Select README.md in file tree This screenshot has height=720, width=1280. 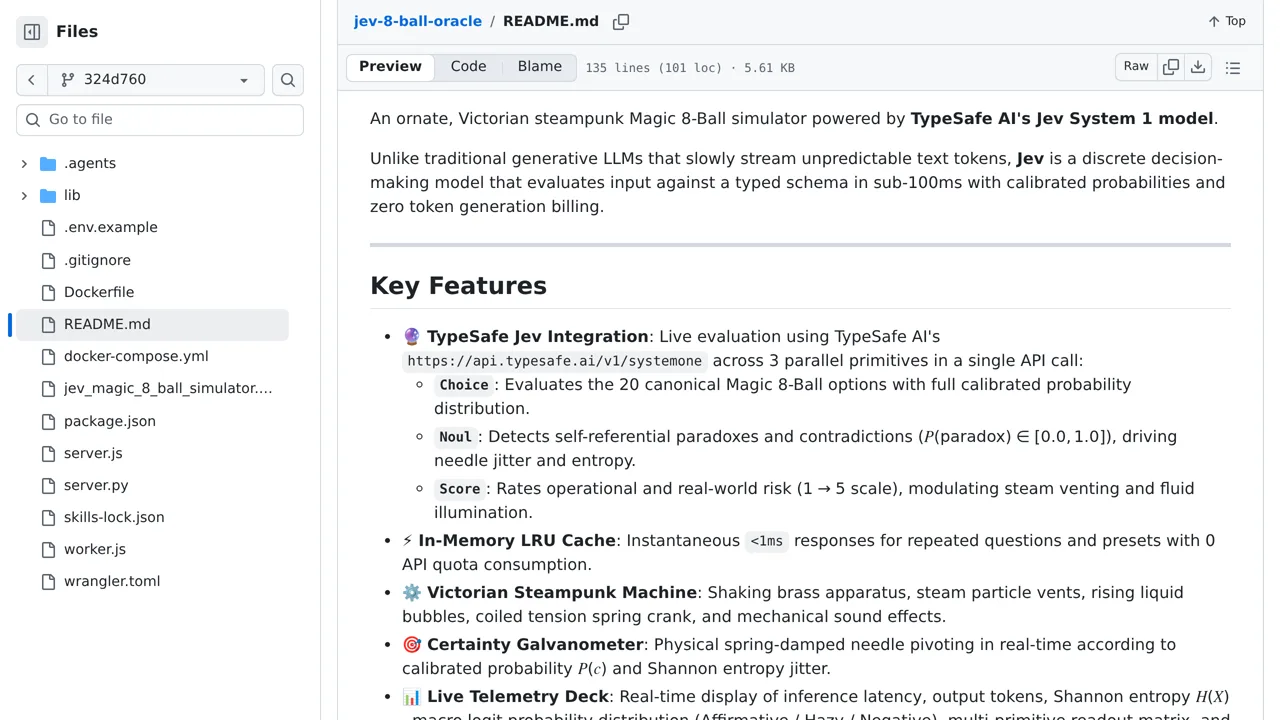[152, 324]
